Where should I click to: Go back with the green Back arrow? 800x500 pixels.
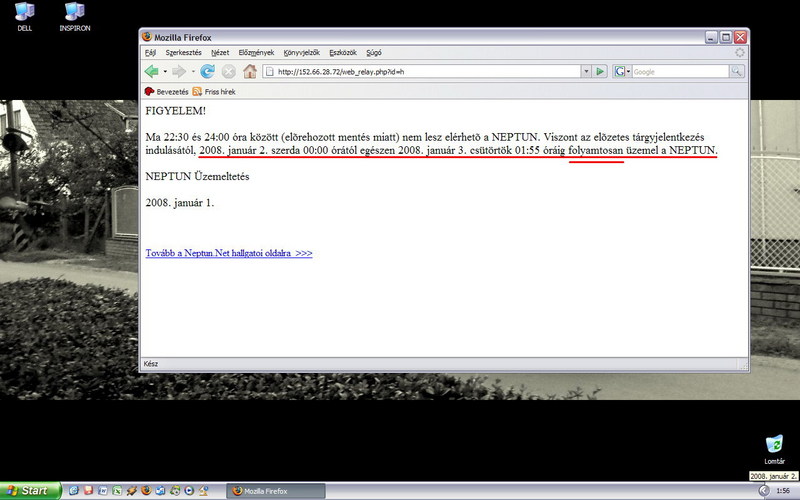click(152, 71)
